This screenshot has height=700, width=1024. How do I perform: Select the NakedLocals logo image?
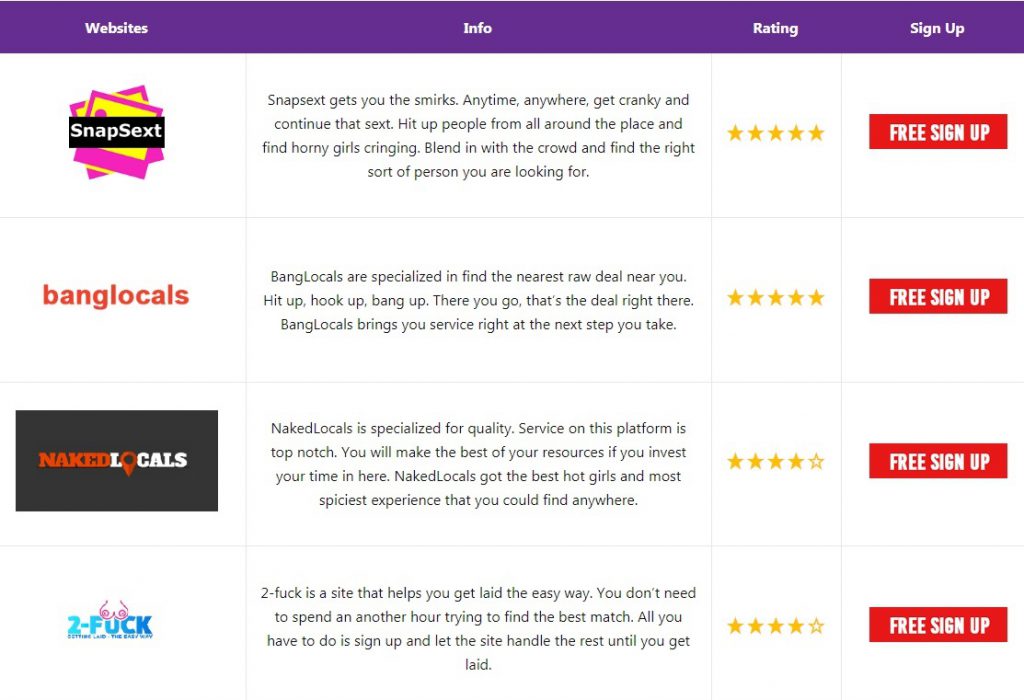coord(116,460)
